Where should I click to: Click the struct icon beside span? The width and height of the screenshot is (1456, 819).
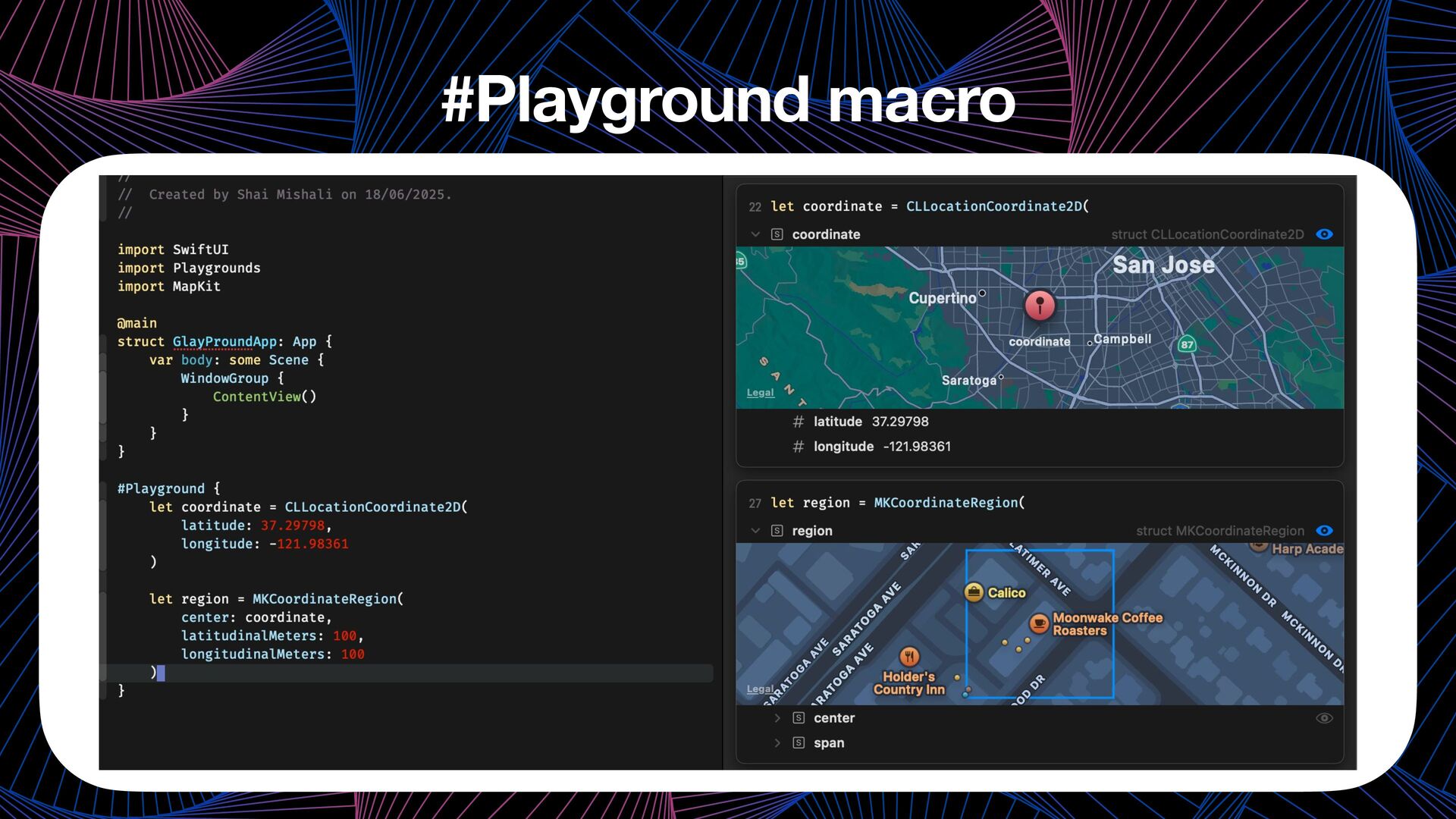coord(799,743)
